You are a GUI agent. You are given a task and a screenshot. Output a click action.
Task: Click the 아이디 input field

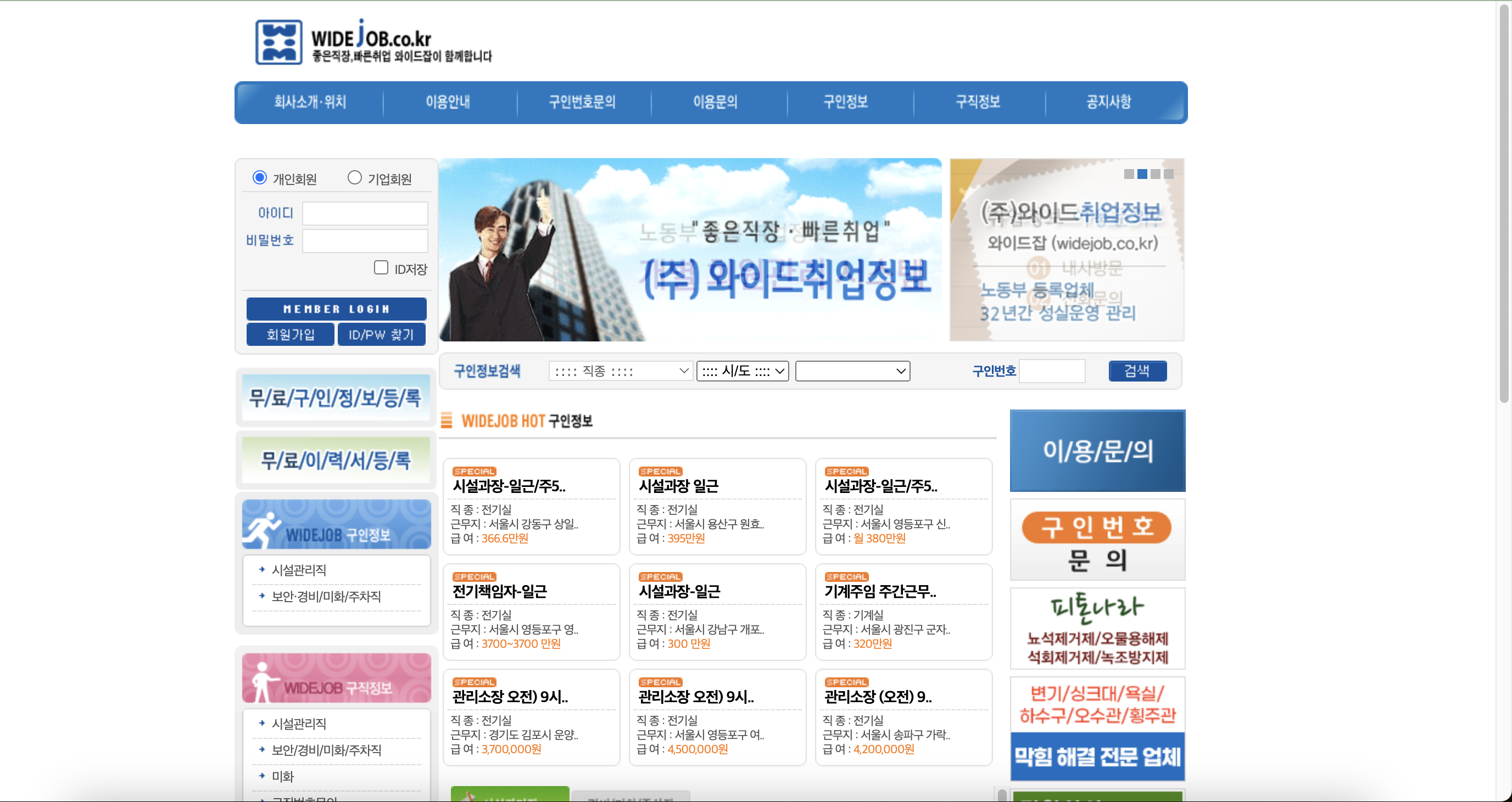365,213
